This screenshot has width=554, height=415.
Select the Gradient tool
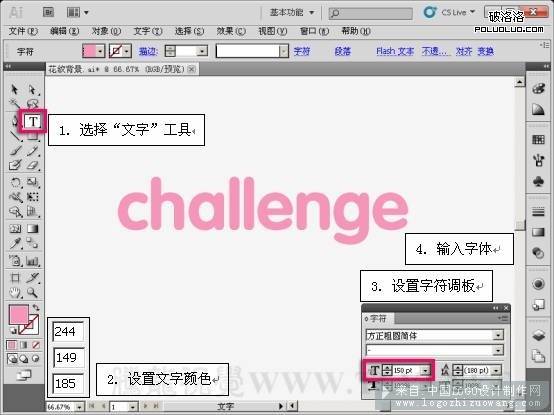33,229
